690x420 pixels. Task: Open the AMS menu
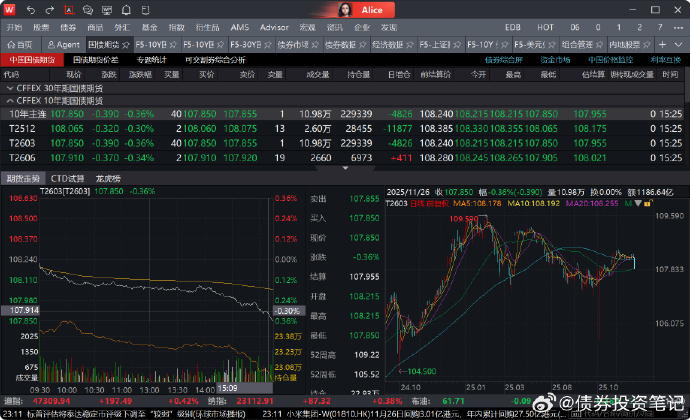click(240, 27)
